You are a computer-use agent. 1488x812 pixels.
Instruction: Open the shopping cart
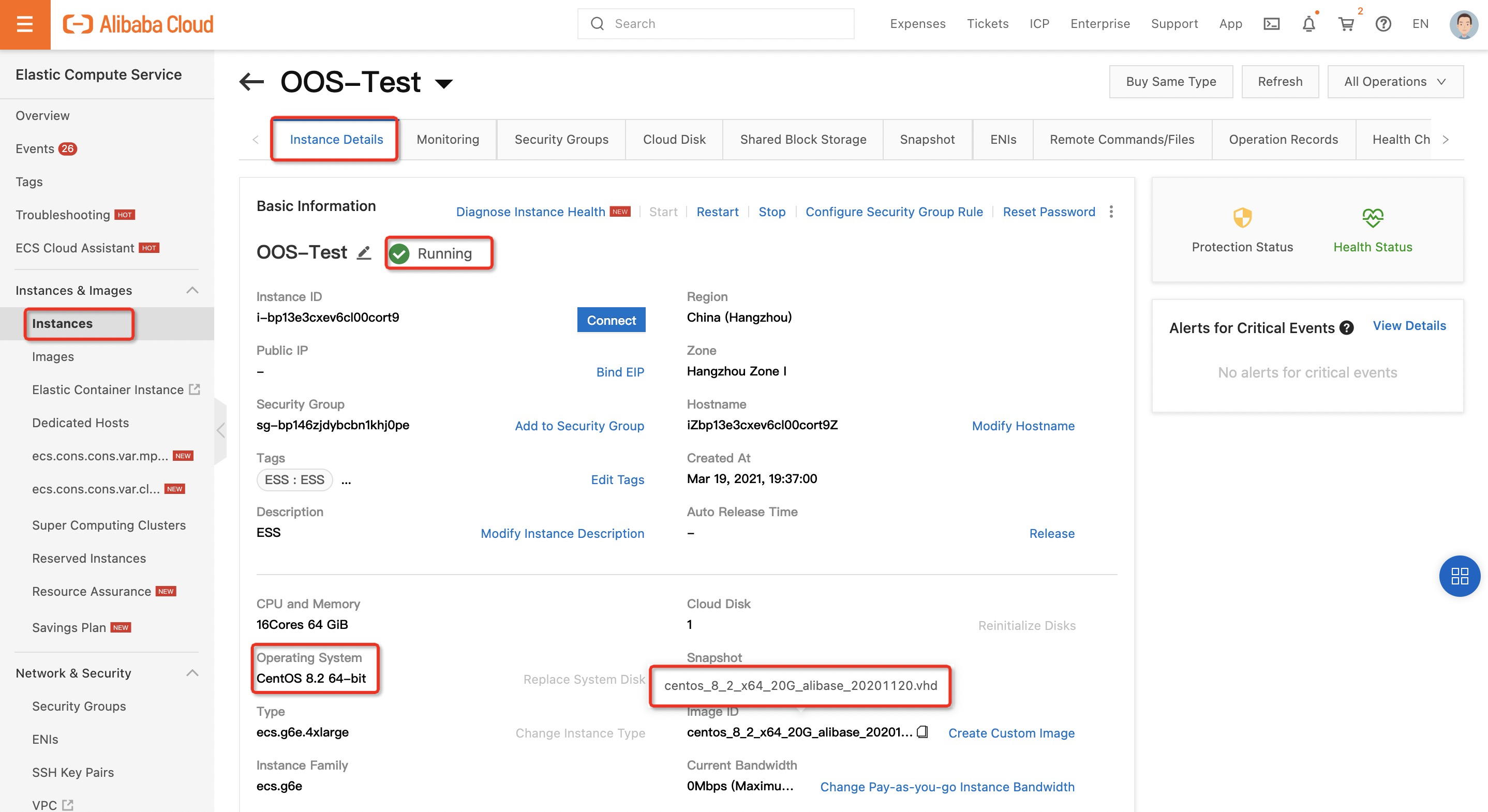(1346, 24)
